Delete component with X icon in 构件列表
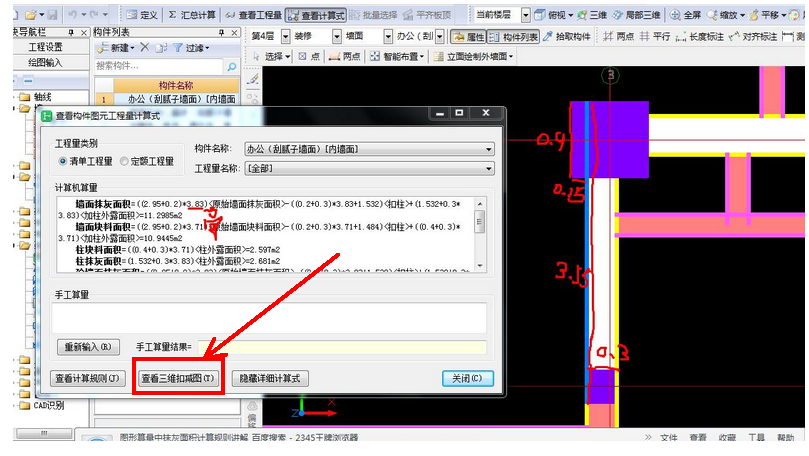The width and height of the screenshot is (809, 456). click(x=144, y=47)
